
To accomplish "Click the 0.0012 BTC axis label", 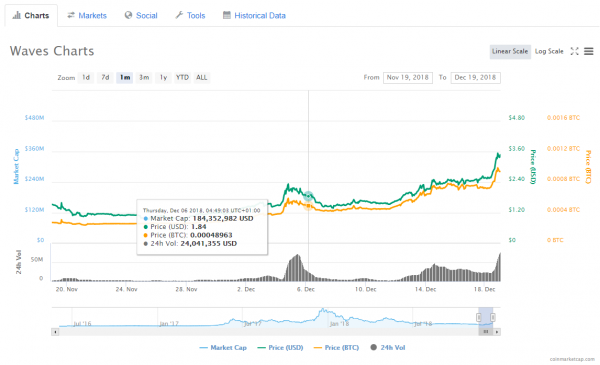I will pyautogui.click(x=563, y=148).
